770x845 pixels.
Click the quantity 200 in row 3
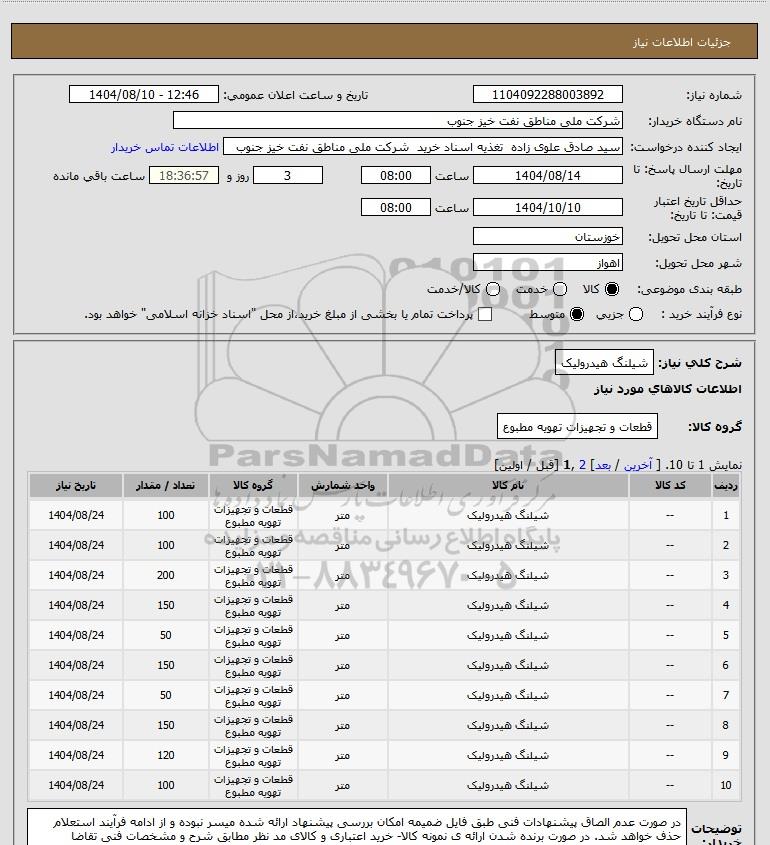(x=165, y=576)
